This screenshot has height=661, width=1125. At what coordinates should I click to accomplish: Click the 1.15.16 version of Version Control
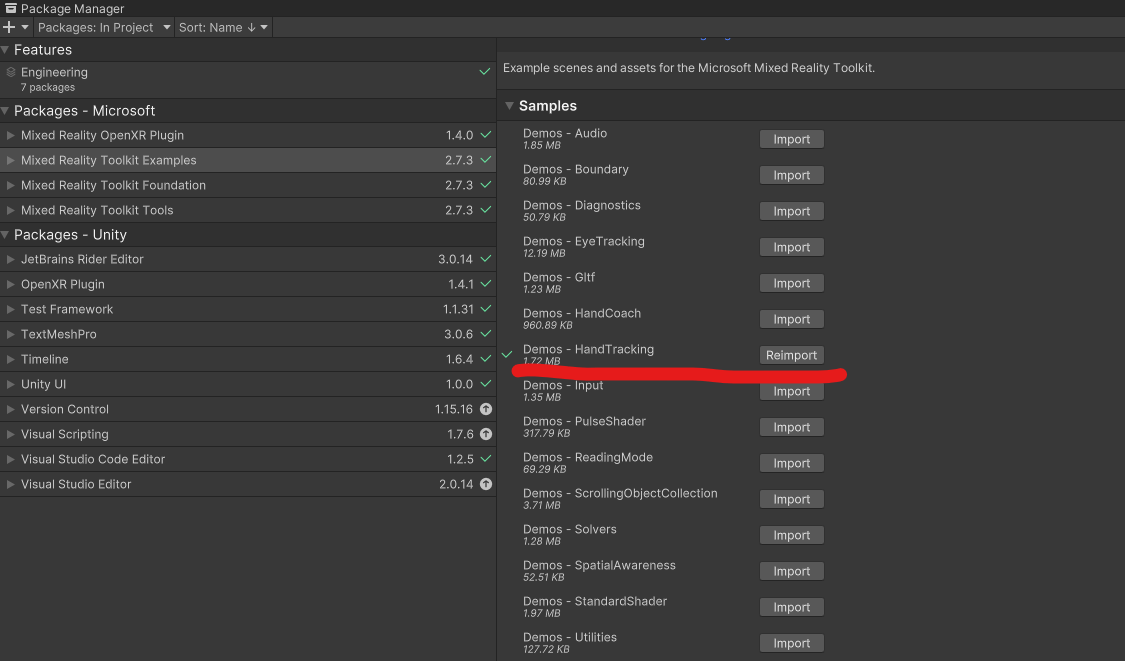point(453,409)
